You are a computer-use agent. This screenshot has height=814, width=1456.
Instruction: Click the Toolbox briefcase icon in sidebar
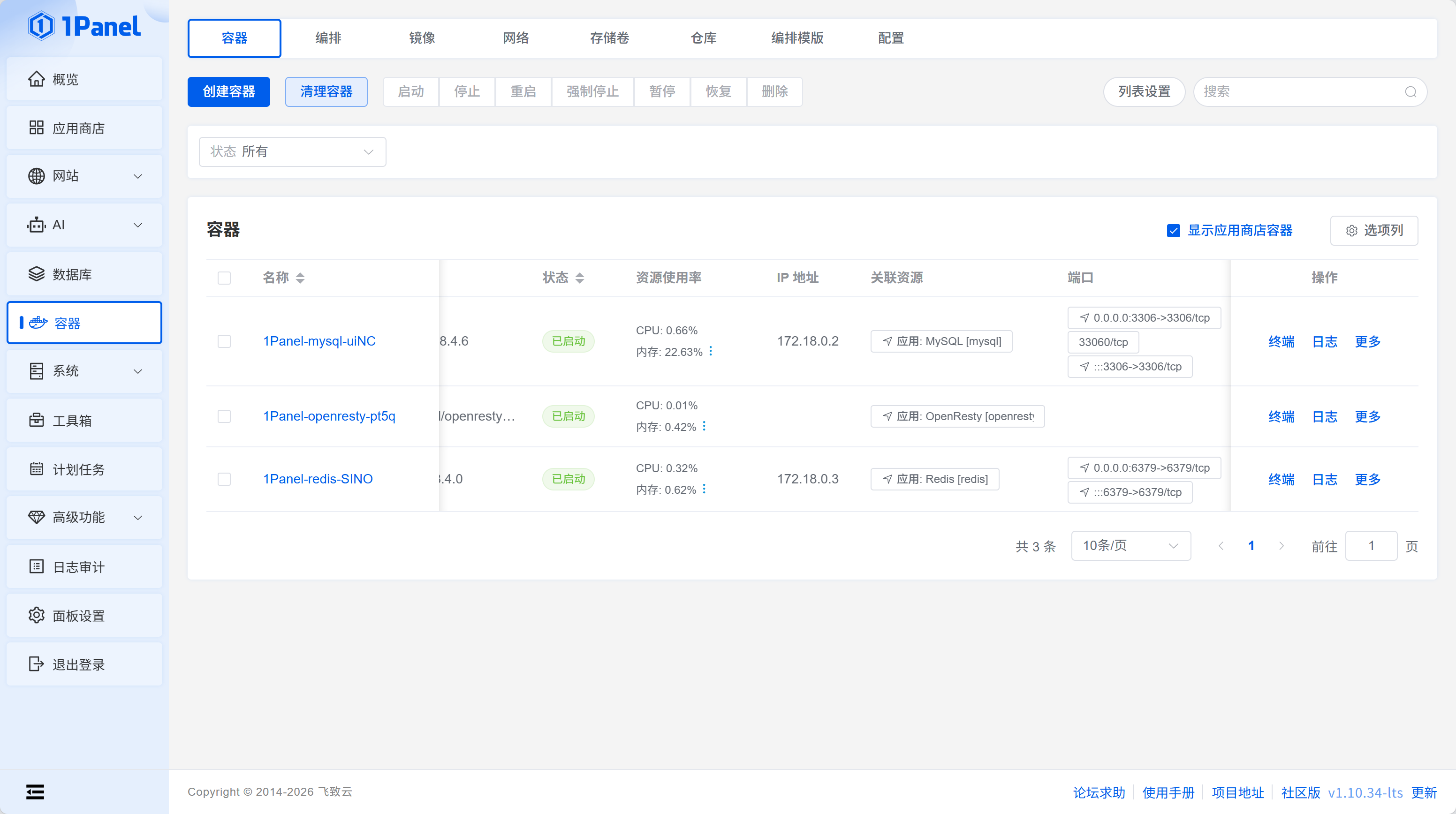point(36,420)
